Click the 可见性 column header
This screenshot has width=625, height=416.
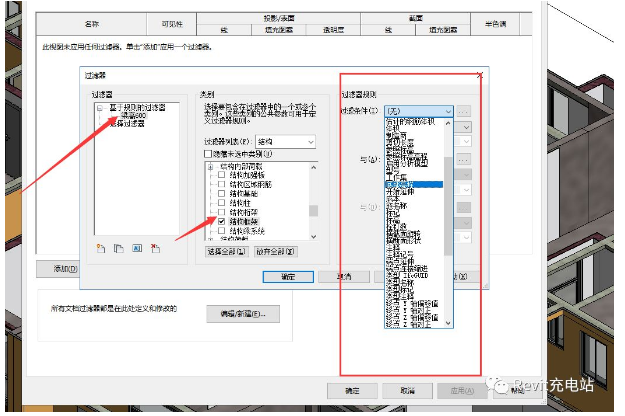(x=172, y=24)
